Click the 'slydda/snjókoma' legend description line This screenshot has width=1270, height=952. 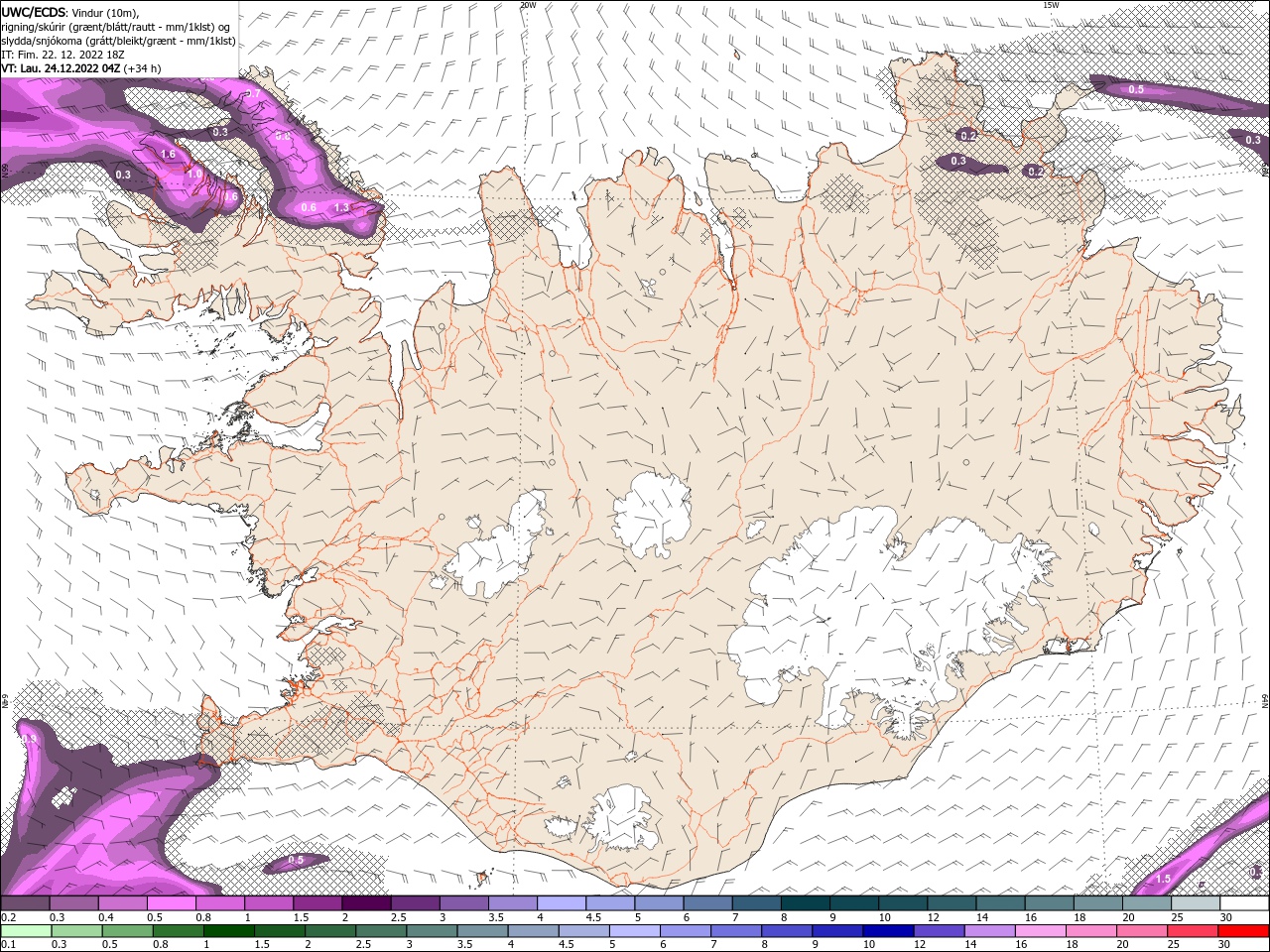click(x=118, y=41)
